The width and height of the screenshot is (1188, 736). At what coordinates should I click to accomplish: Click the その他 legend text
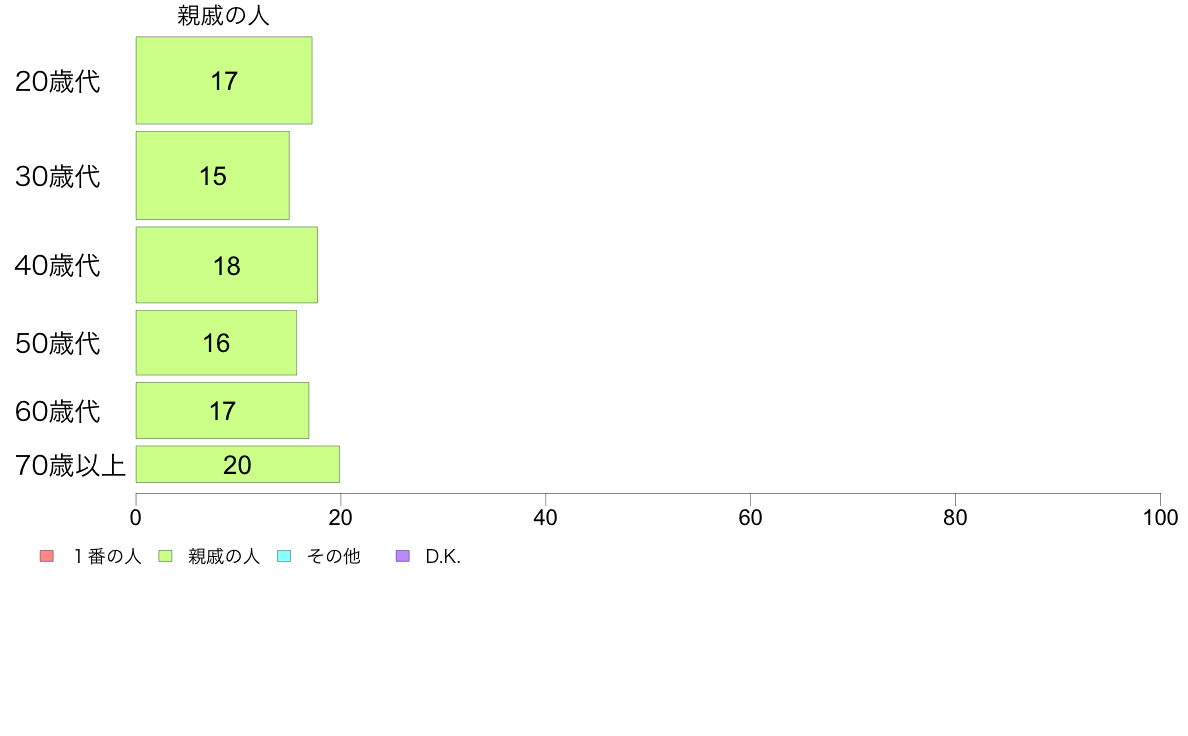333,556
